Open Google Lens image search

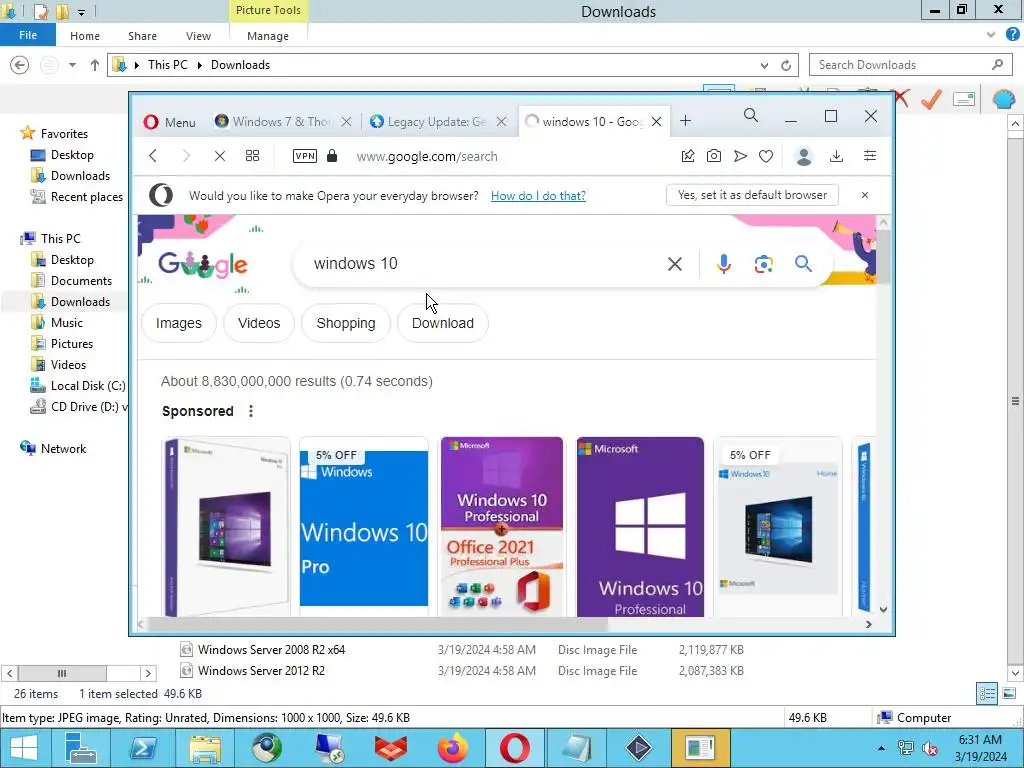pyautogui.click(x=763, y=264)
